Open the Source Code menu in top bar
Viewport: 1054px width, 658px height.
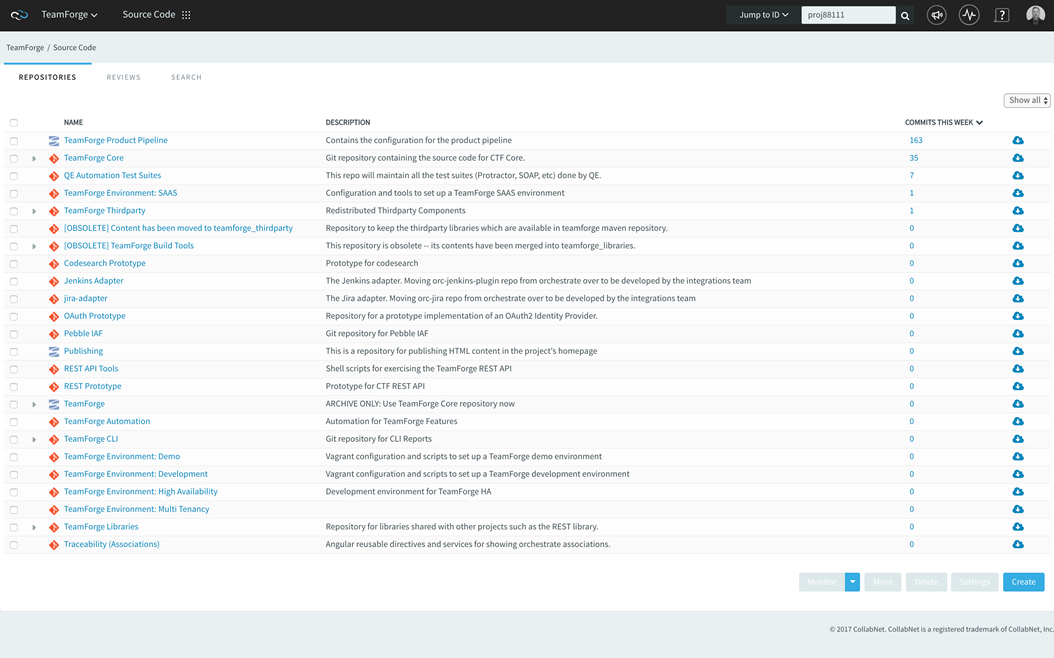(x=149, y=15)
